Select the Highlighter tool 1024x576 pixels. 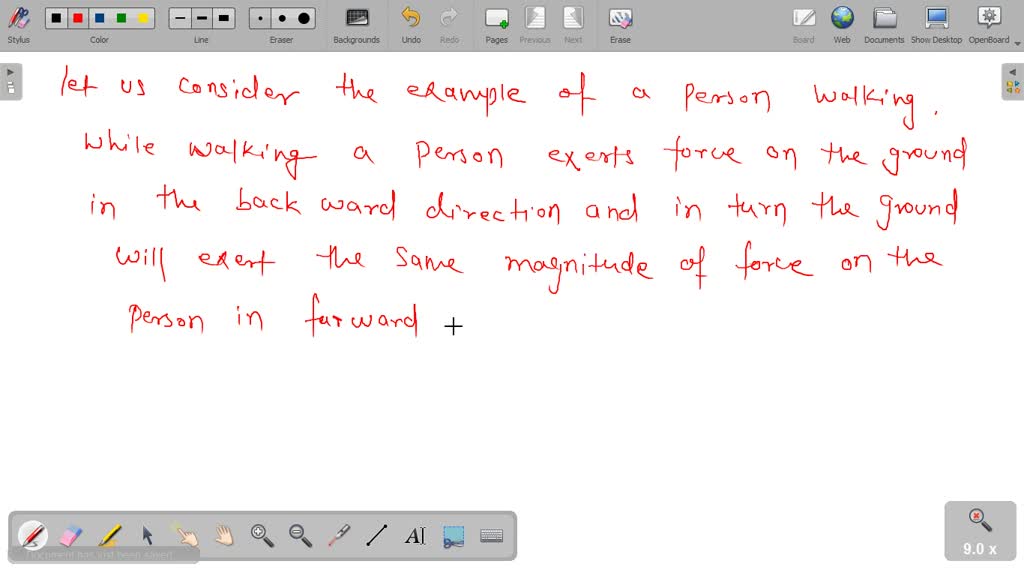point(108,537)
